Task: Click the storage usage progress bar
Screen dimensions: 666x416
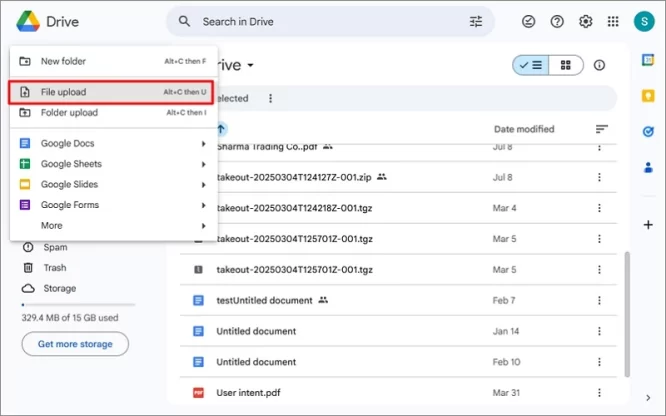Action: pyautogui.click(x=78, y=305)
